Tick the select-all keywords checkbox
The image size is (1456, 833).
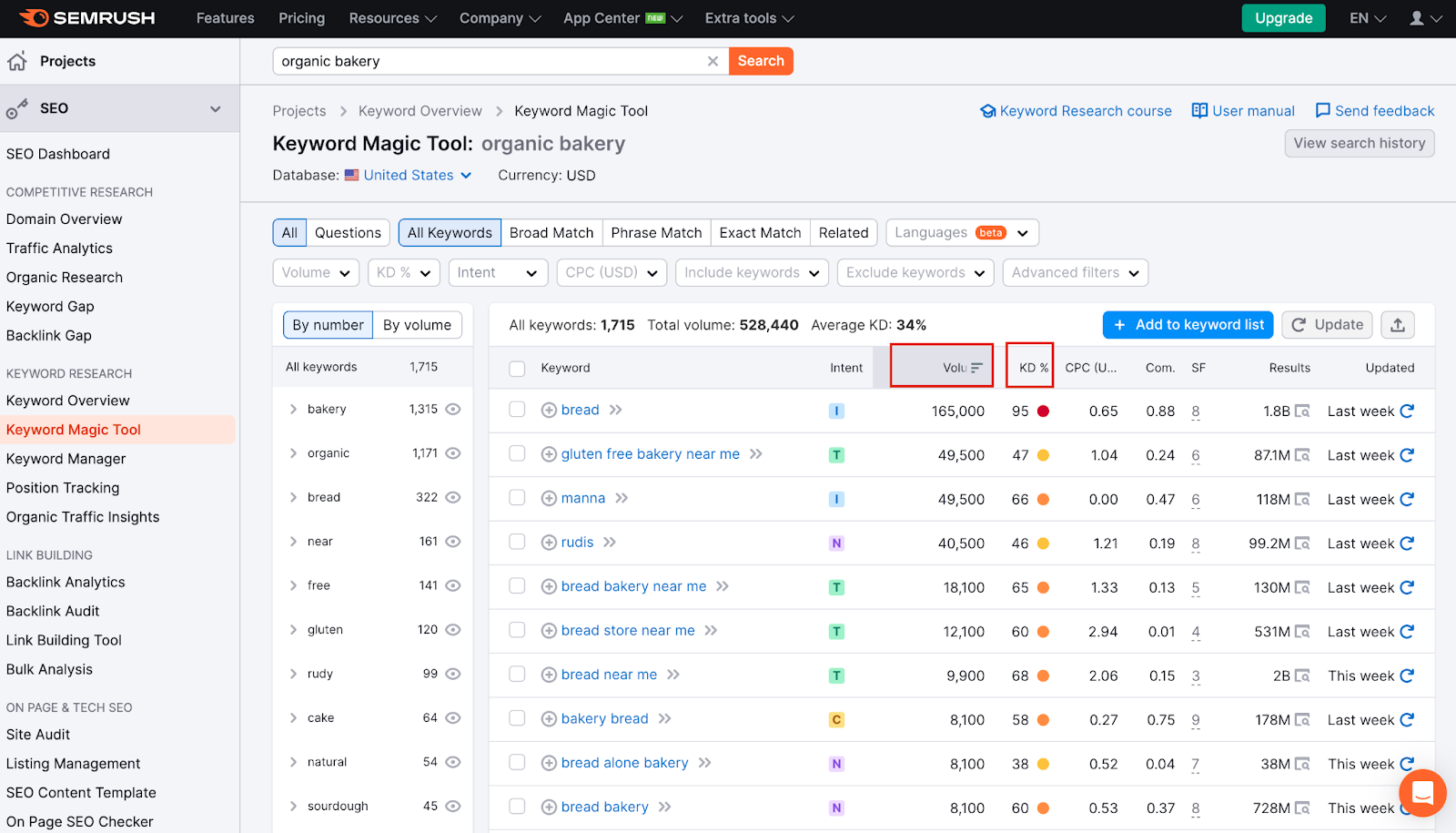517,369
